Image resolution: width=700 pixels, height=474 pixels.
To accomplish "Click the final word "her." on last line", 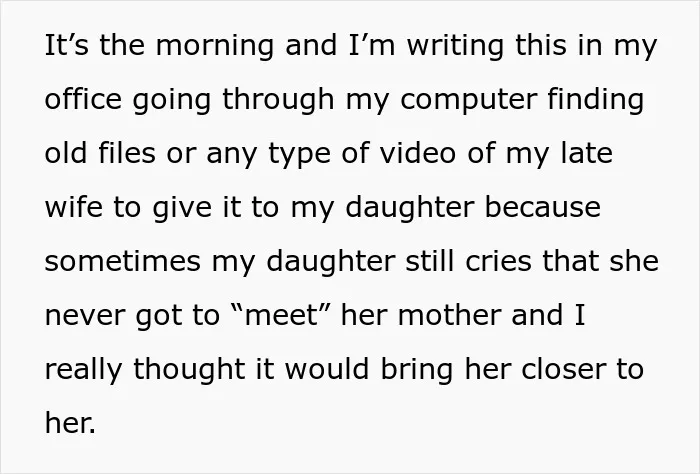I will pyautogui.click(x=70, y=423).
